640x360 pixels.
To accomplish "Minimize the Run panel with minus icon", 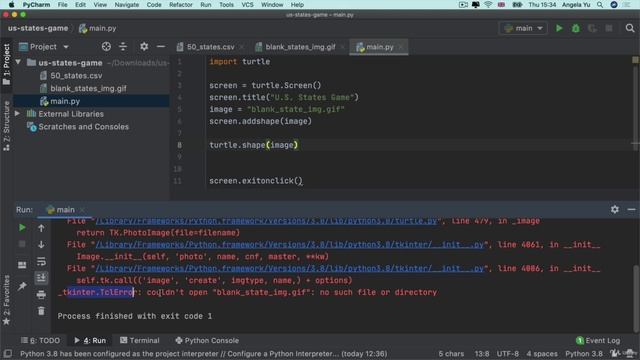I will click(631, 209).
